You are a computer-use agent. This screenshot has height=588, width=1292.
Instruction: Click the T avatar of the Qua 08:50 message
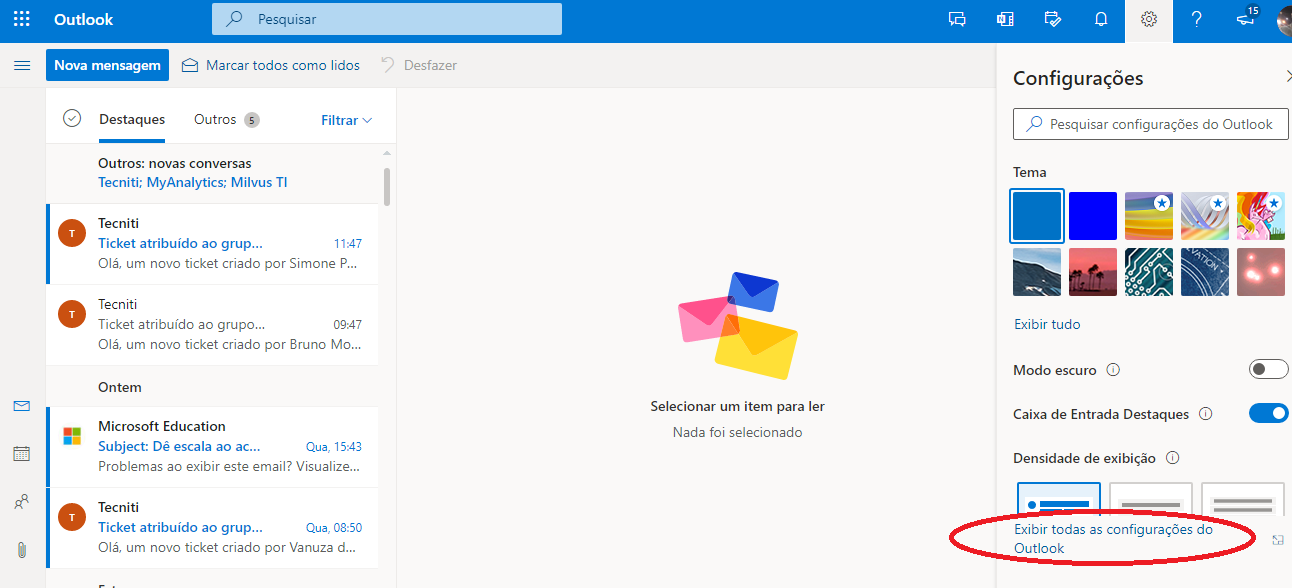(72, 517)
